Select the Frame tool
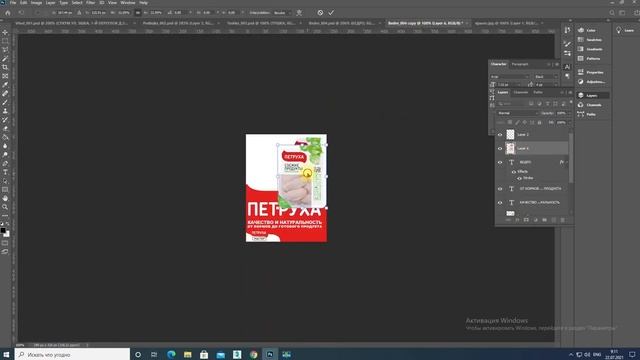Image resolution: width=640 pixels, height=360 pixels. pos(5,76)
